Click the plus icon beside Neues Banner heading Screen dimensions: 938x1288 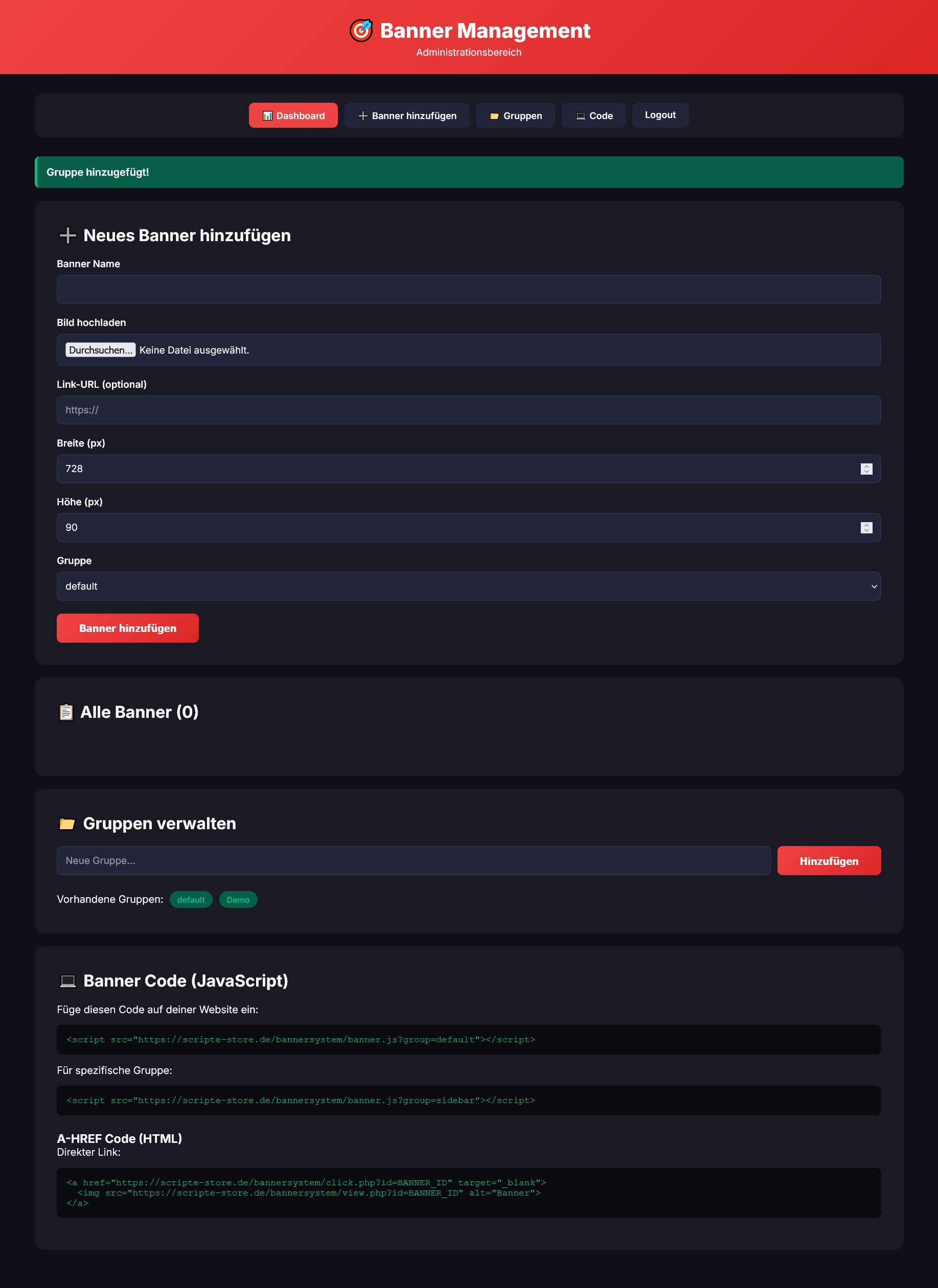coord(67,235)
